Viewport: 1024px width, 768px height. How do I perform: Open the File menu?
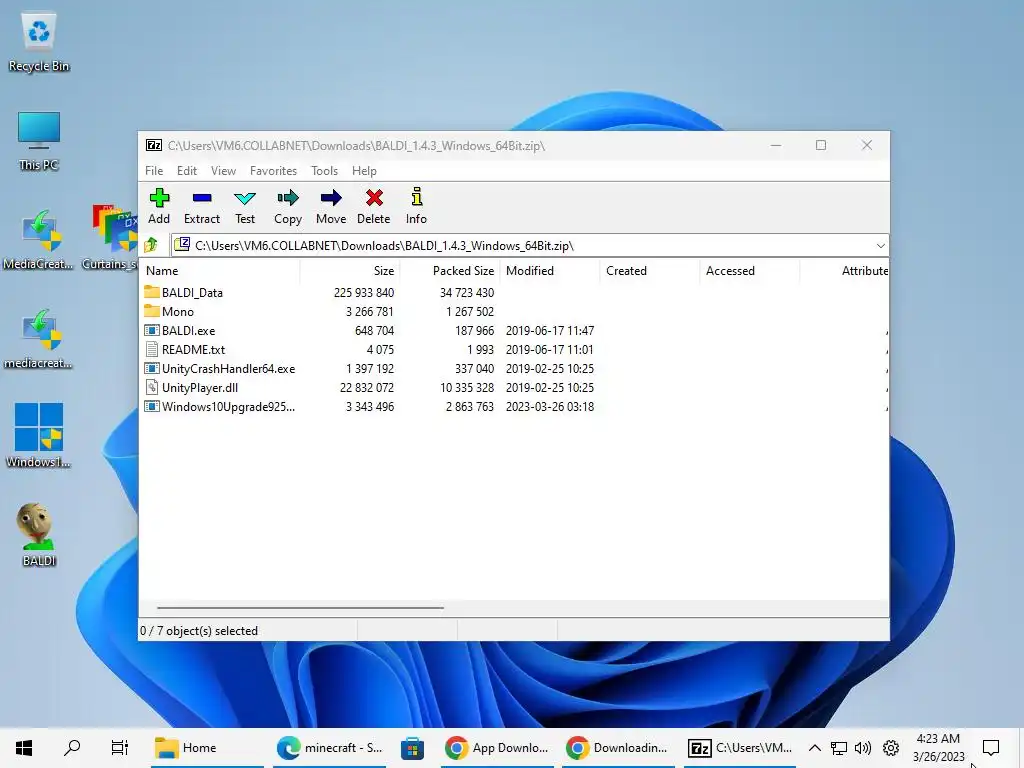click(154, 170)
